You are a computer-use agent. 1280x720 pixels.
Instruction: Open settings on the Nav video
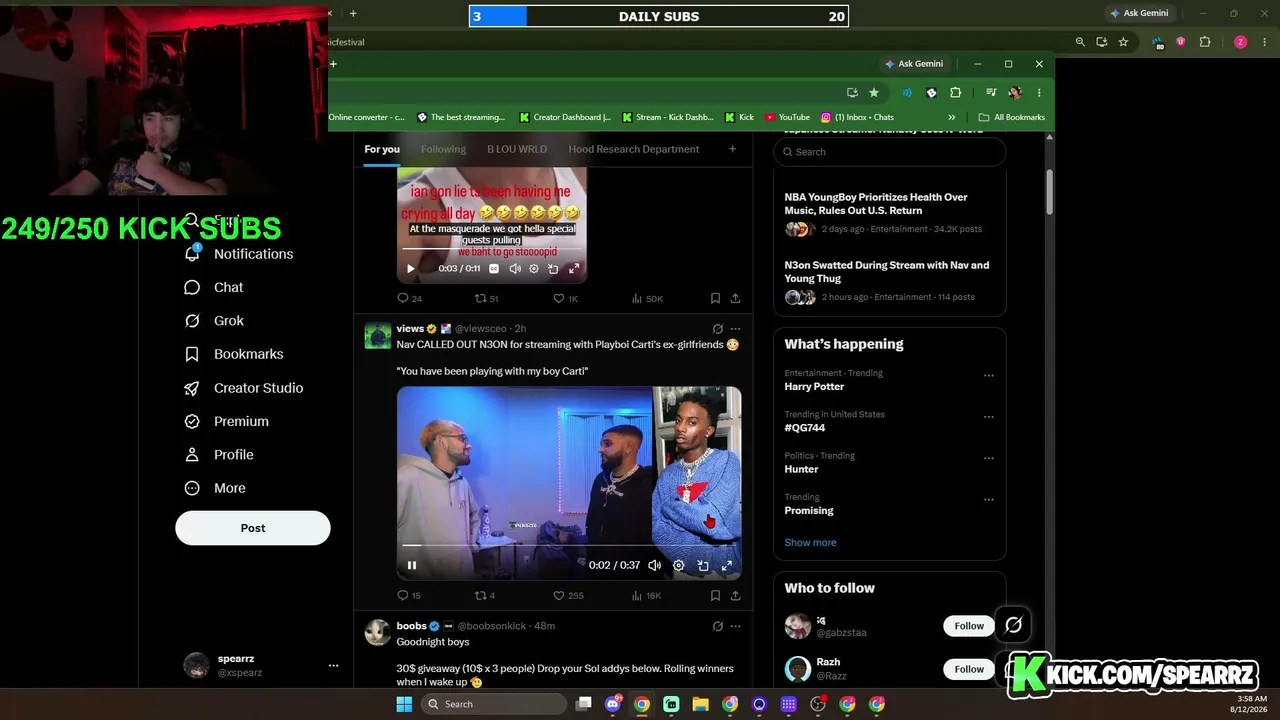pos(678,565)
